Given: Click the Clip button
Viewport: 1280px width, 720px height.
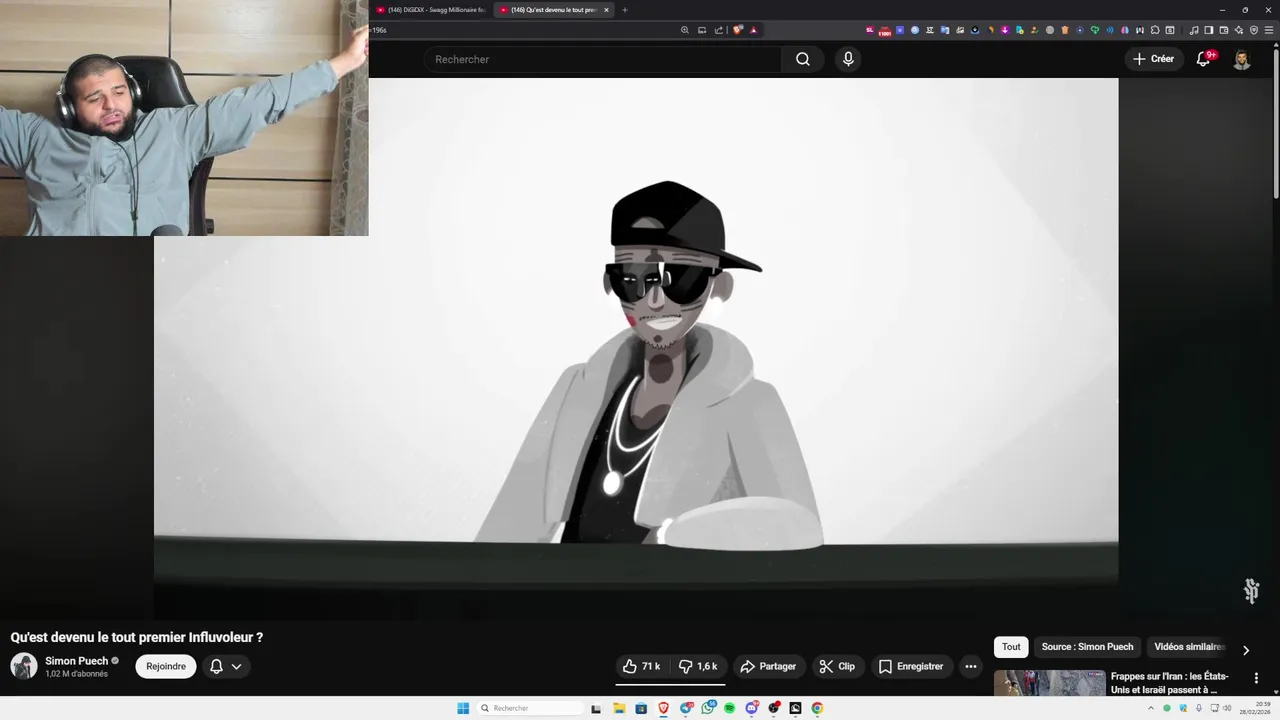Looking at the screenshot, I should pos(837,666).
